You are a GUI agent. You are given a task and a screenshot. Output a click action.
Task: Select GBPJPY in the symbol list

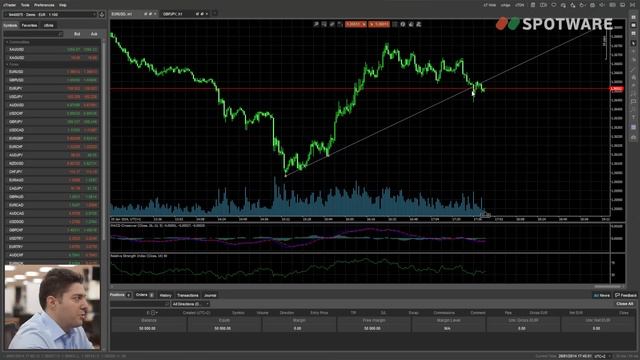[52, 122]
